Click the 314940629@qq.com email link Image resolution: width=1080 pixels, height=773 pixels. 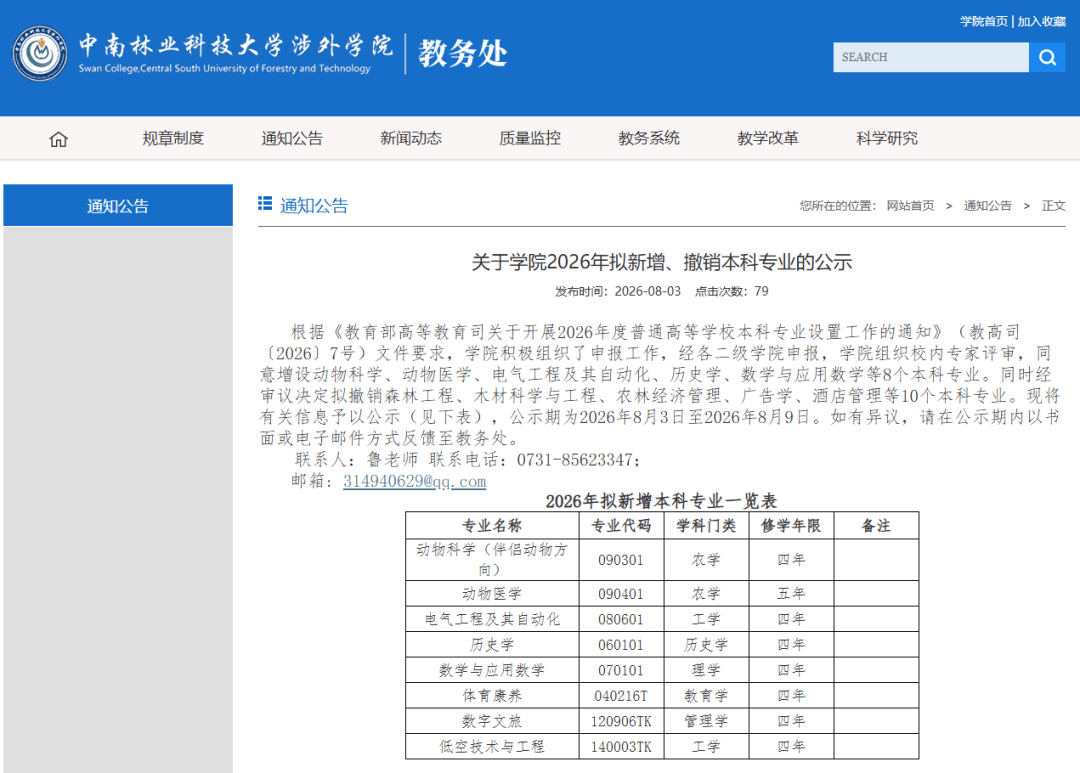(x=415, y=481)
